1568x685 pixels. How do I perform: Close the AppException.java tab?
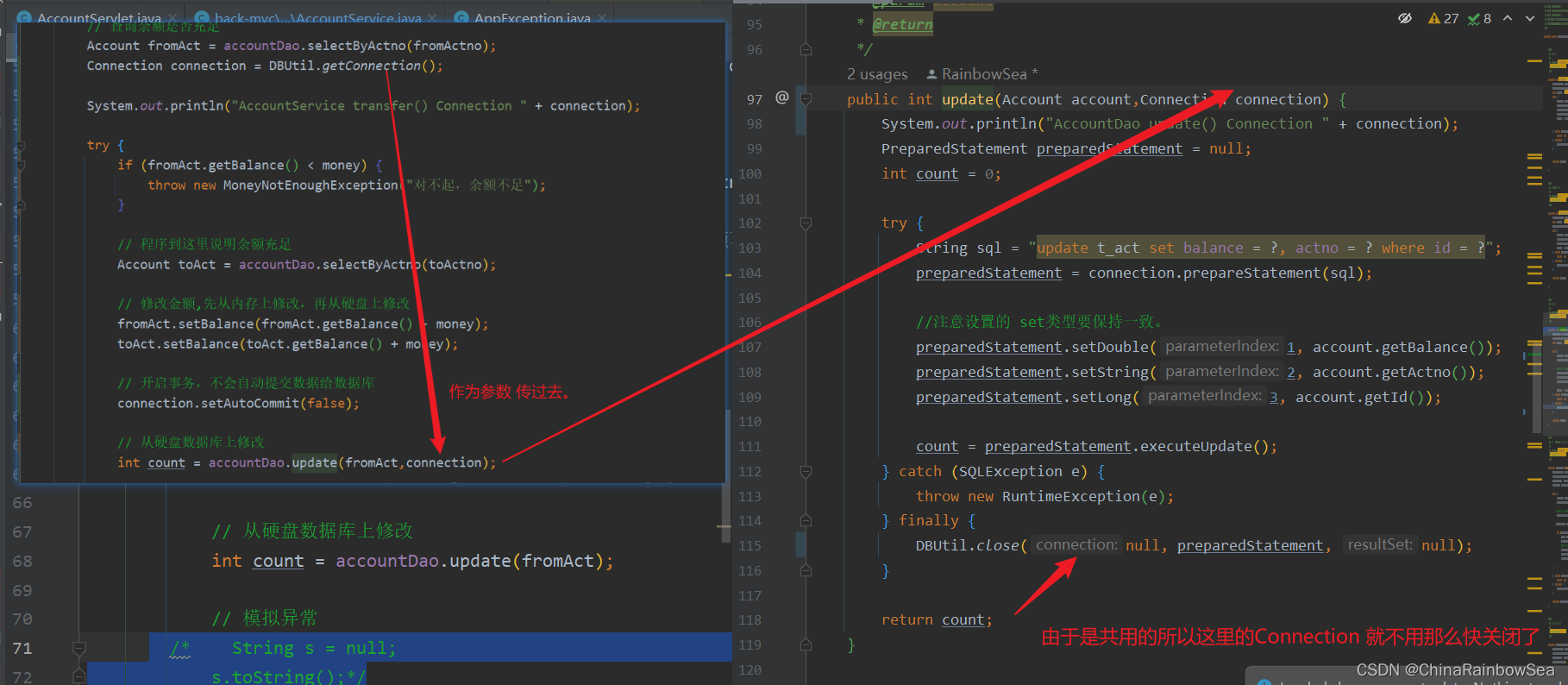click(602, 17)
